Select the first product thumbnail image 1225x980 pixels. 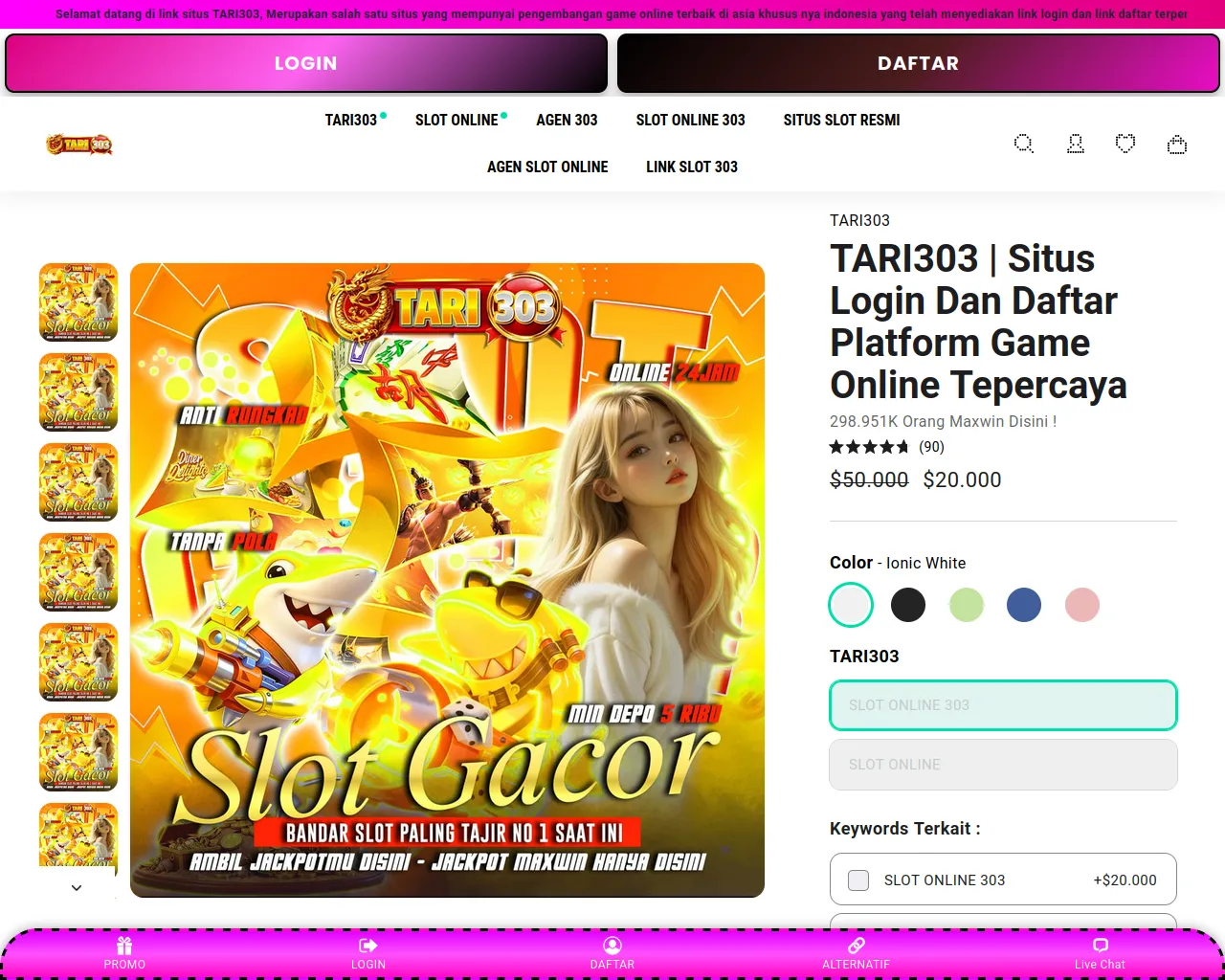[78, 302]
